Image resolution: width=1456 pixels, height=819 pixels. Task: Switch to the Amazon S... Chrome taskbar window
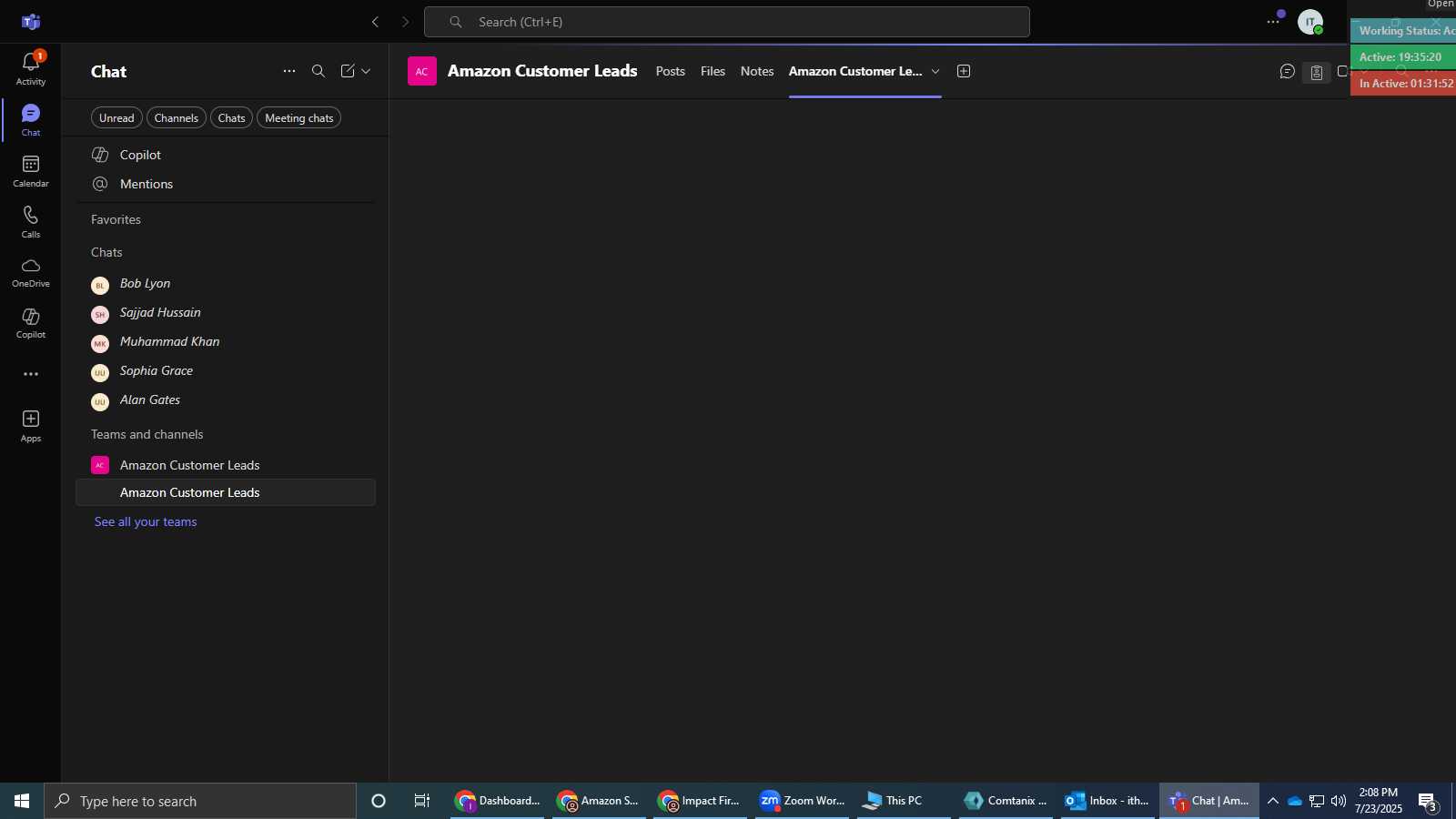(599, 801)
